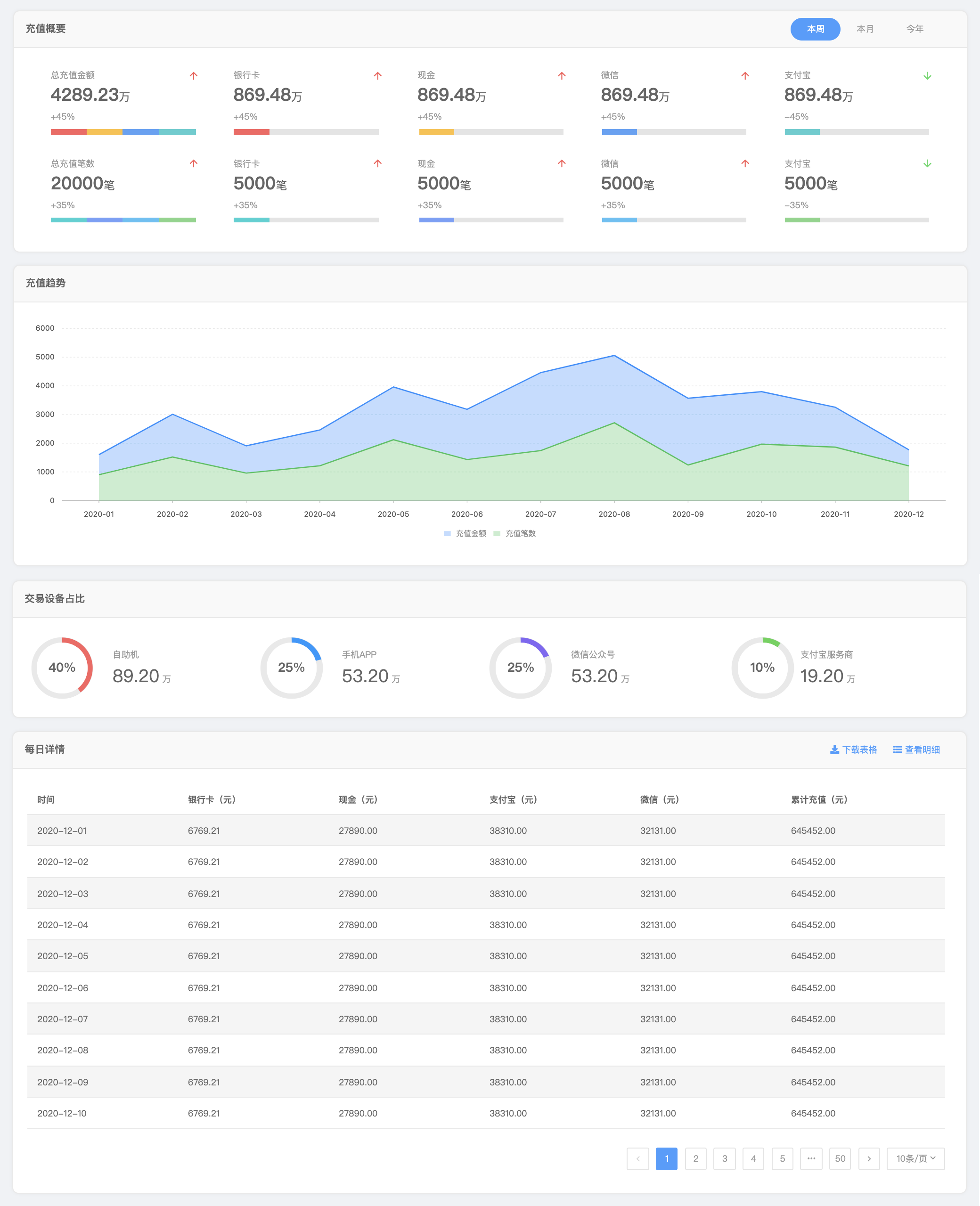Click the up arrow beside 现金 5000笔
The image size is (980, 1206).
[x=562, y=163]
